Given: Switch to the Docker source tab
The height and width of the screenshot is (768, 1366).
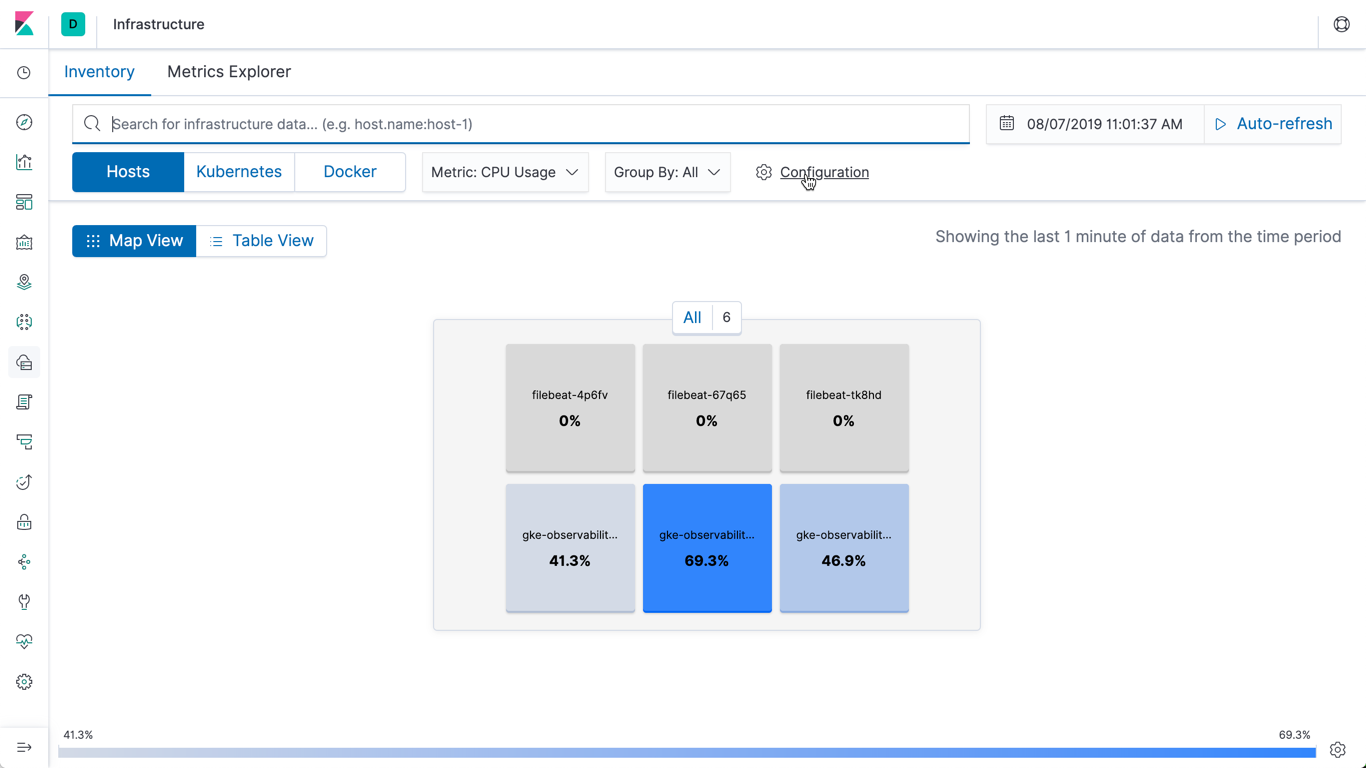Looking at the screenshot, I should (x=349, y=171).
